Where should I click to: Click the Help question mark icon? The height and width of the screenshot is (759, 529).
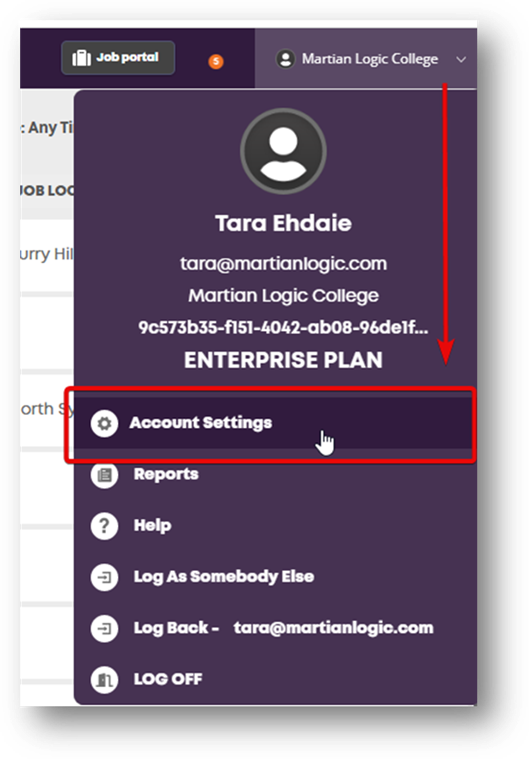[104, 526]
